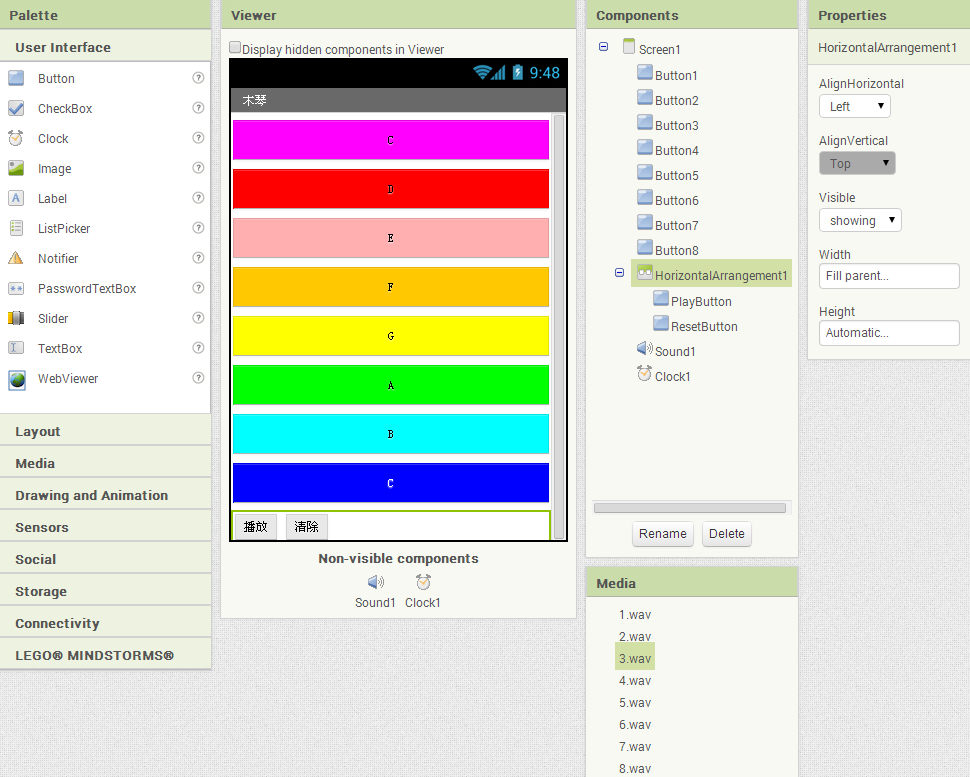Select PlayButton in the components tree

[x=701, y=301]
